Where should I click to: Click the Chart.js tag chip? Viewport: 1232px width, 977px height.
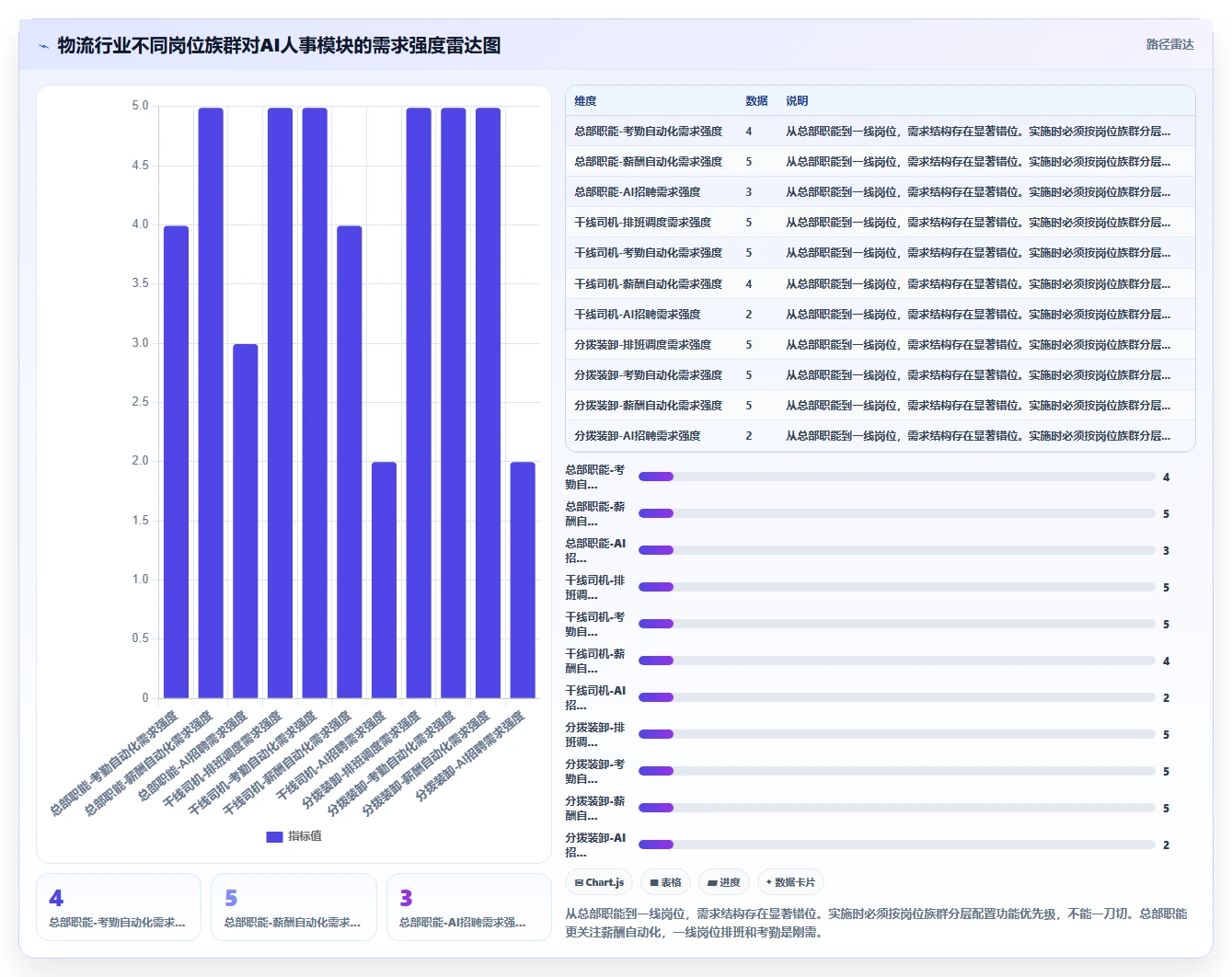point(599,882)
